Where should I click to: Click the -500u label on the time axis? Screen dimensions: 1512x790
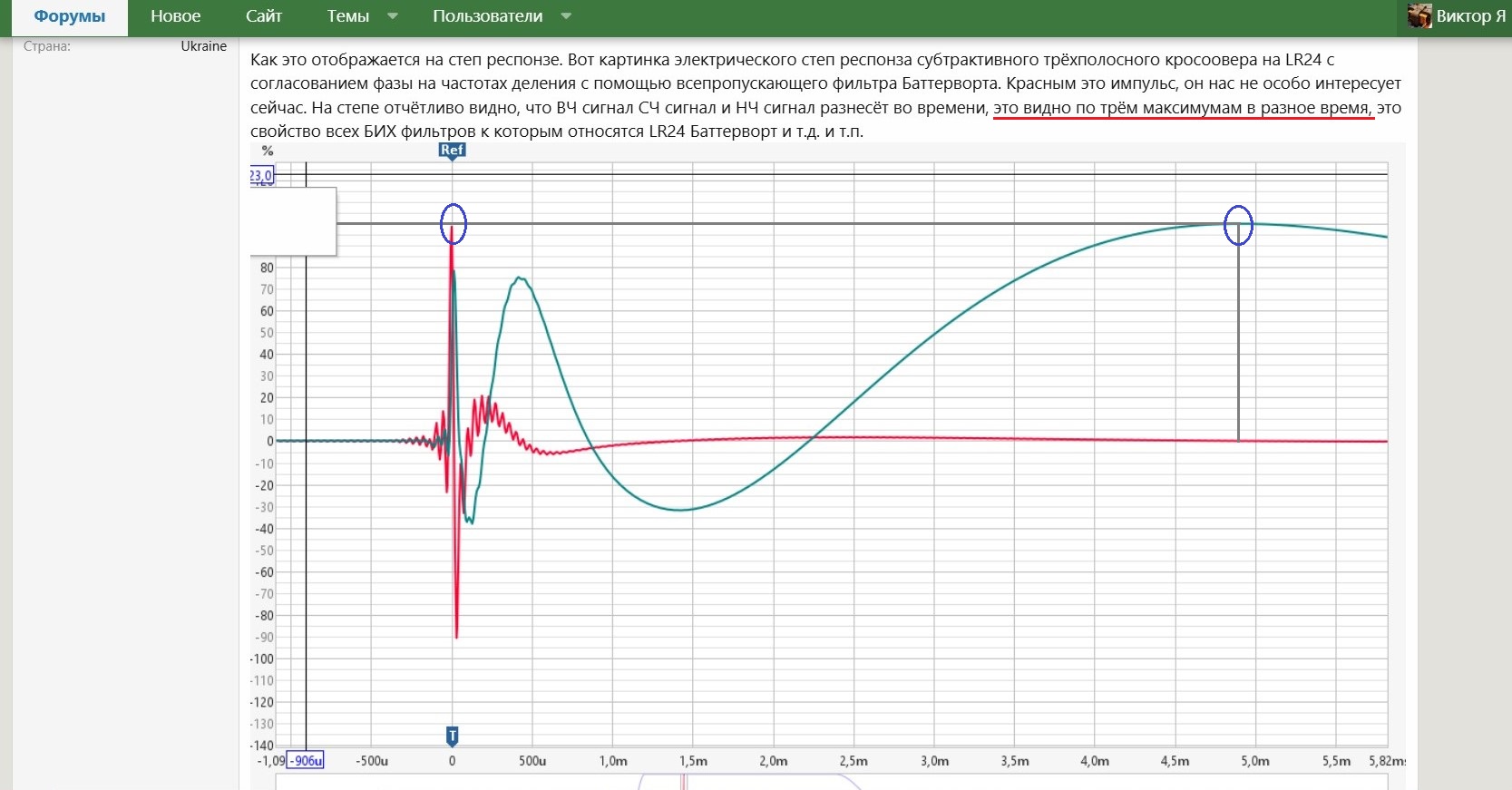(371, 761)
